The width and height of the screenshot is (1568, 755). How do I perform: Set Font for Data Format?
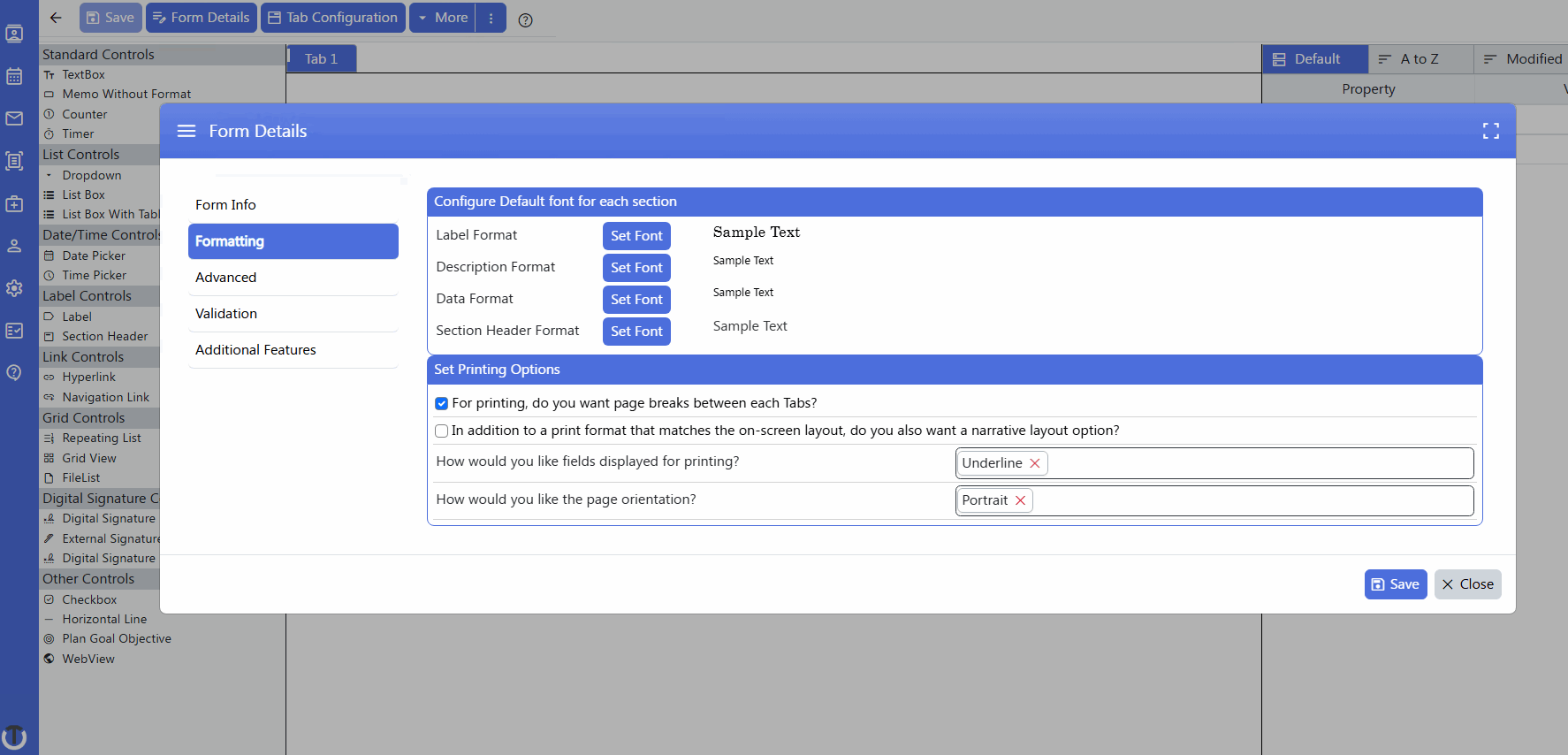(x=636, y=300)
